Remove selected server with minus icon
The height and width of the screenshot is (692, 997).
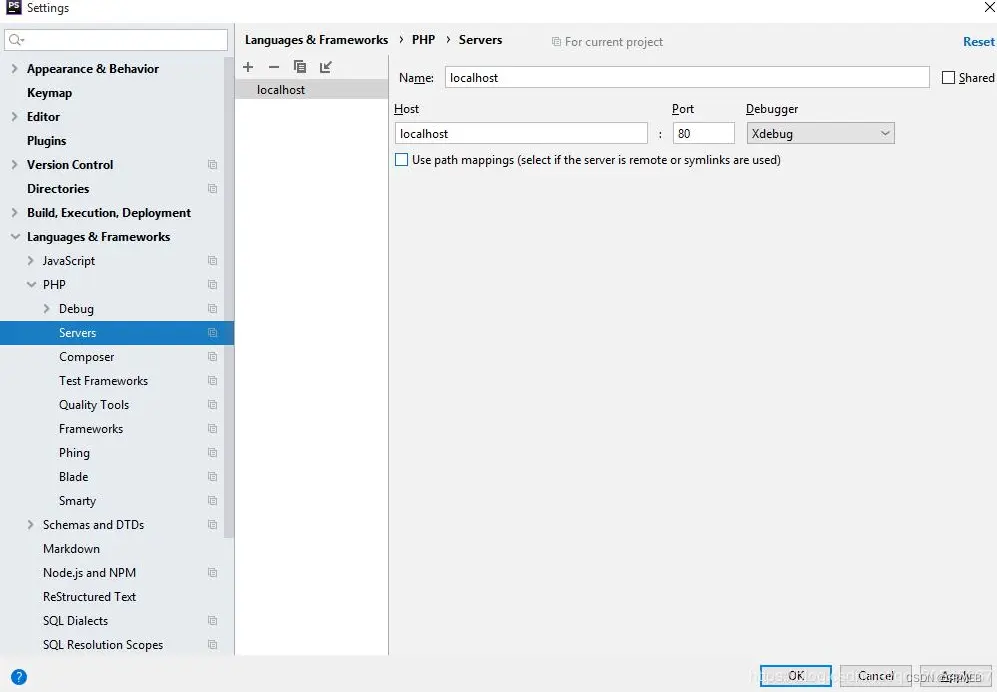pos(274,67)
